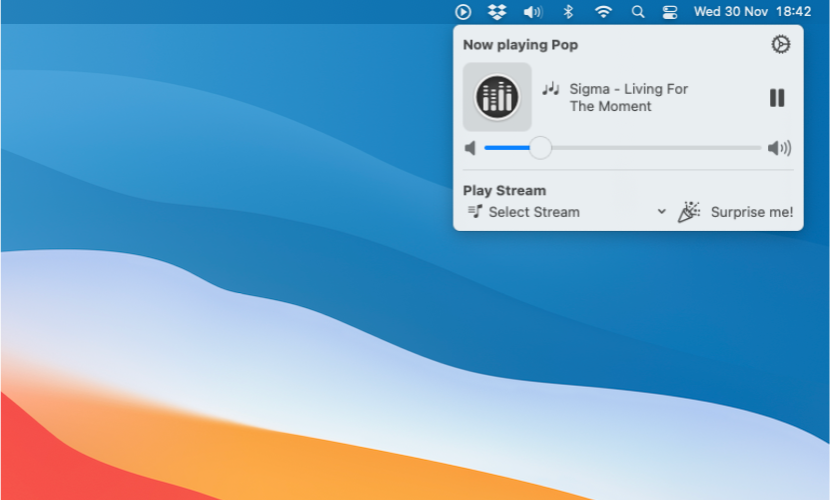Viewport: 830px width, 500px height.
Task: Click the equalizer station artwork thumbnail
Action: click(497, 97)
